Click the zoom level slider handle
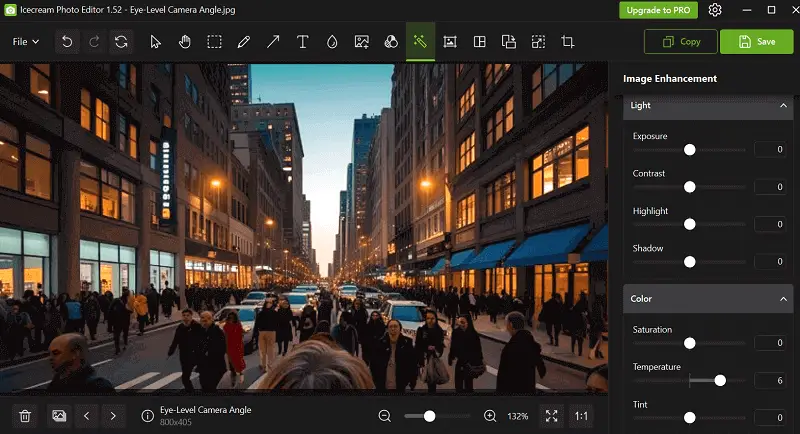Viewport: 800px width, 434px height. [x=430, y=416]
